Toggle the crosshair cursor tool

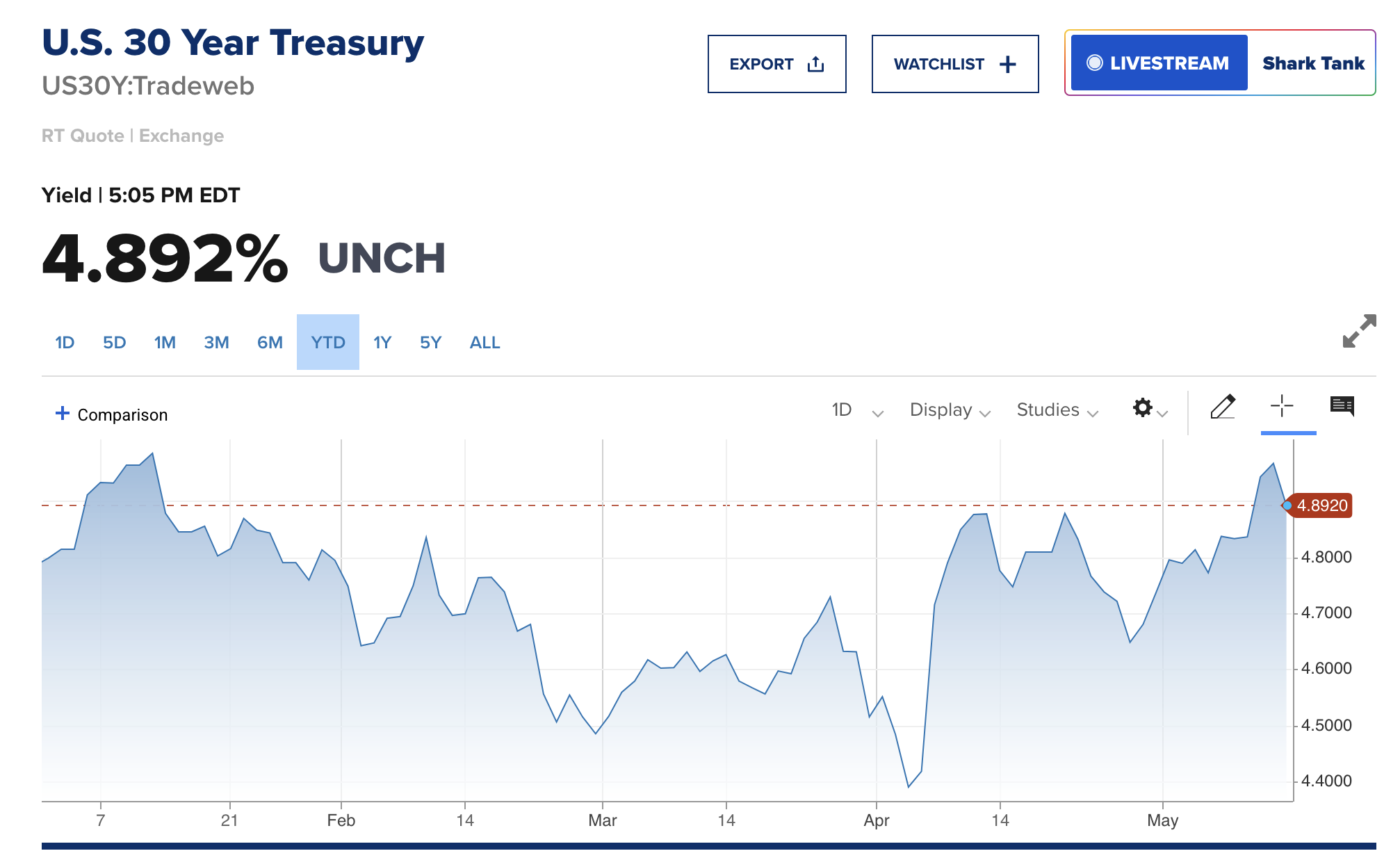(1281, 406)
